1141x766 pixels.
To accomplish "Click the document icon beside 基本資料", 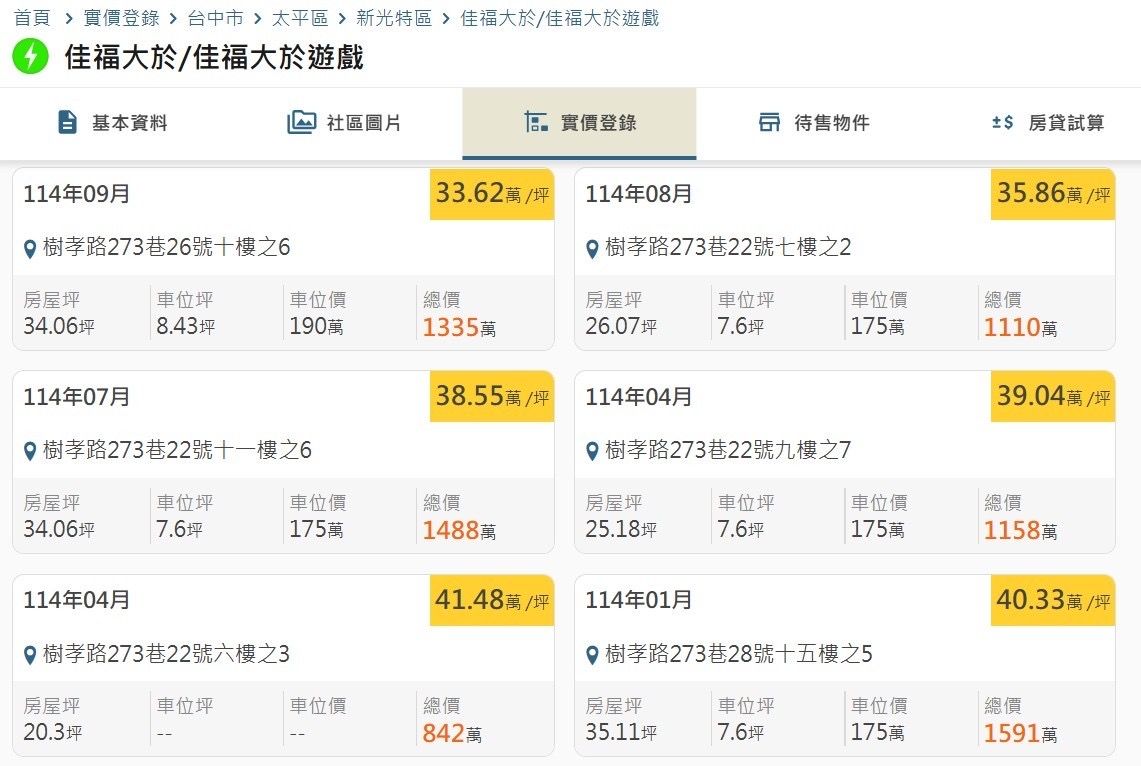I will 67,122.
